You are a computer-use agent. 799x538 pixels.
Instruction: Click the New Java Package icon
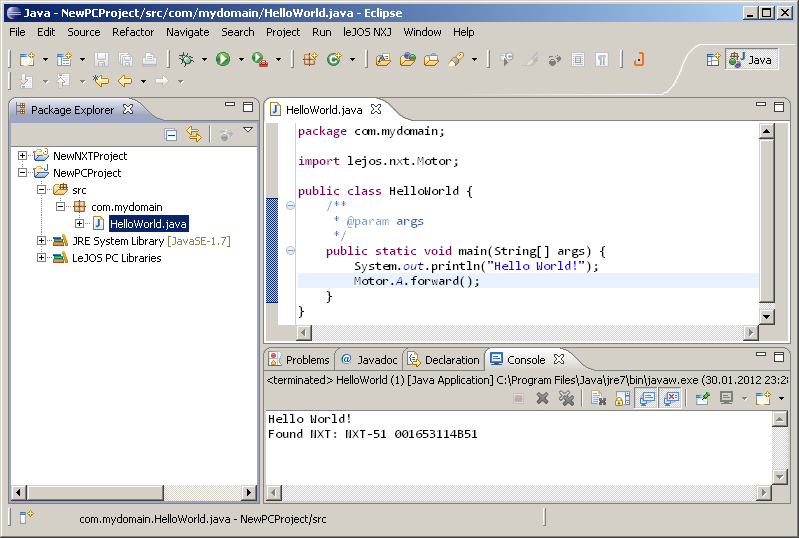click(310, 60)
